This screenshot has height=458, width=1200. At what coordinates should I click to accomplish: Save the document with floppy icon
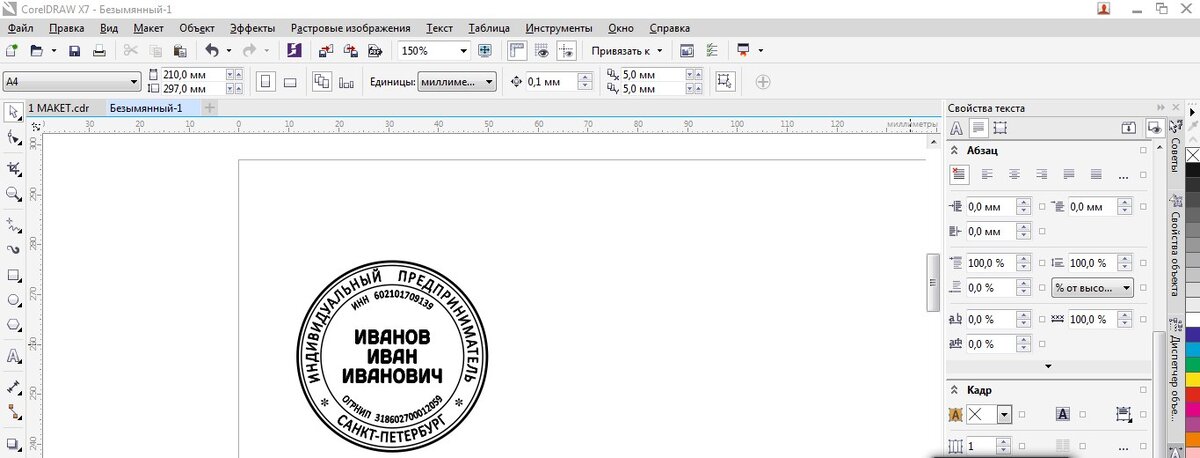tap(75, 50)
